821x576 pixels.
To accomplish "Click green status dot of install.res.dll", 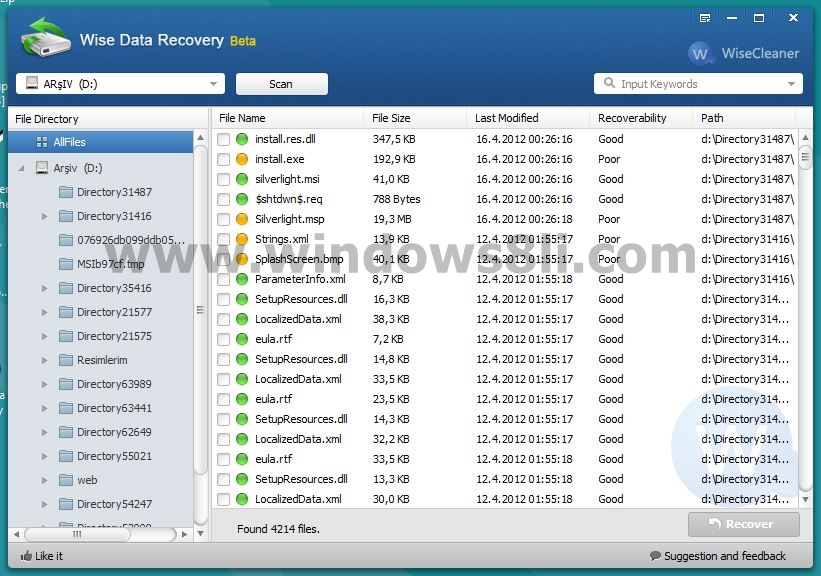I will pyautogui.click(x=242, y=139).
